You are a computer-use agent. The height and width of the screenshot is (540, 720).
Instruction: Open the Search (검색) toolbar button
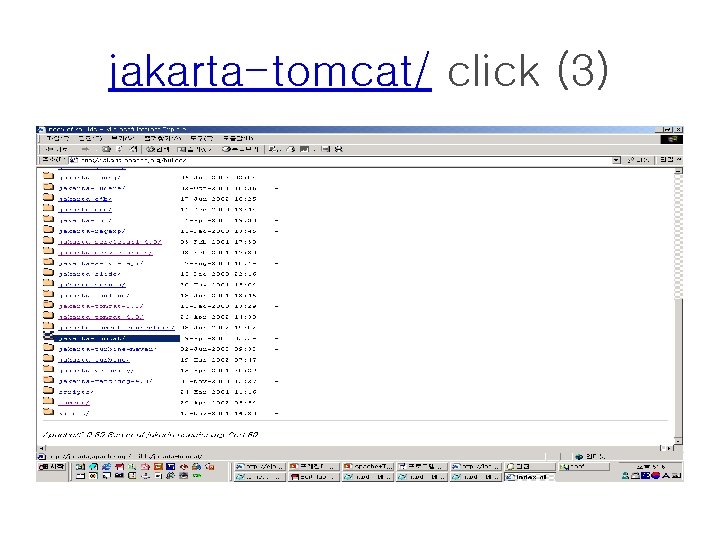pyautogui.click(x=158, y=149)
